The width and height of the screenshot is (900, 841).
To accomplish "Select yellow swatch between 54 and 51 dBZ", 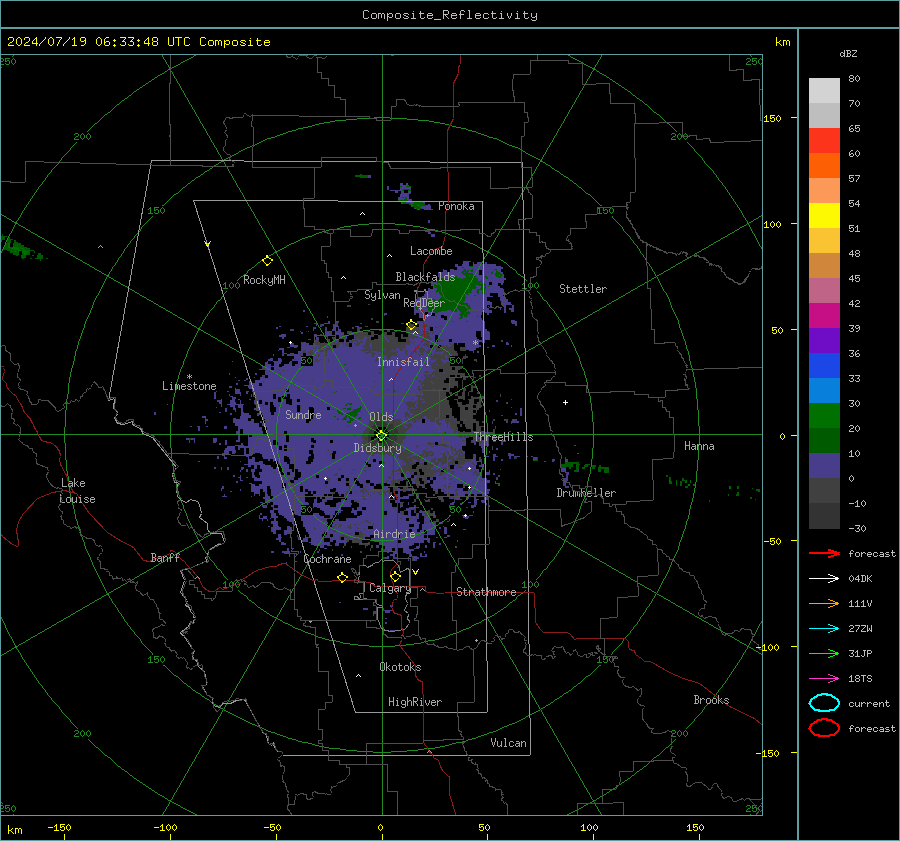I will pyautogui.click(x=824, y=216).
